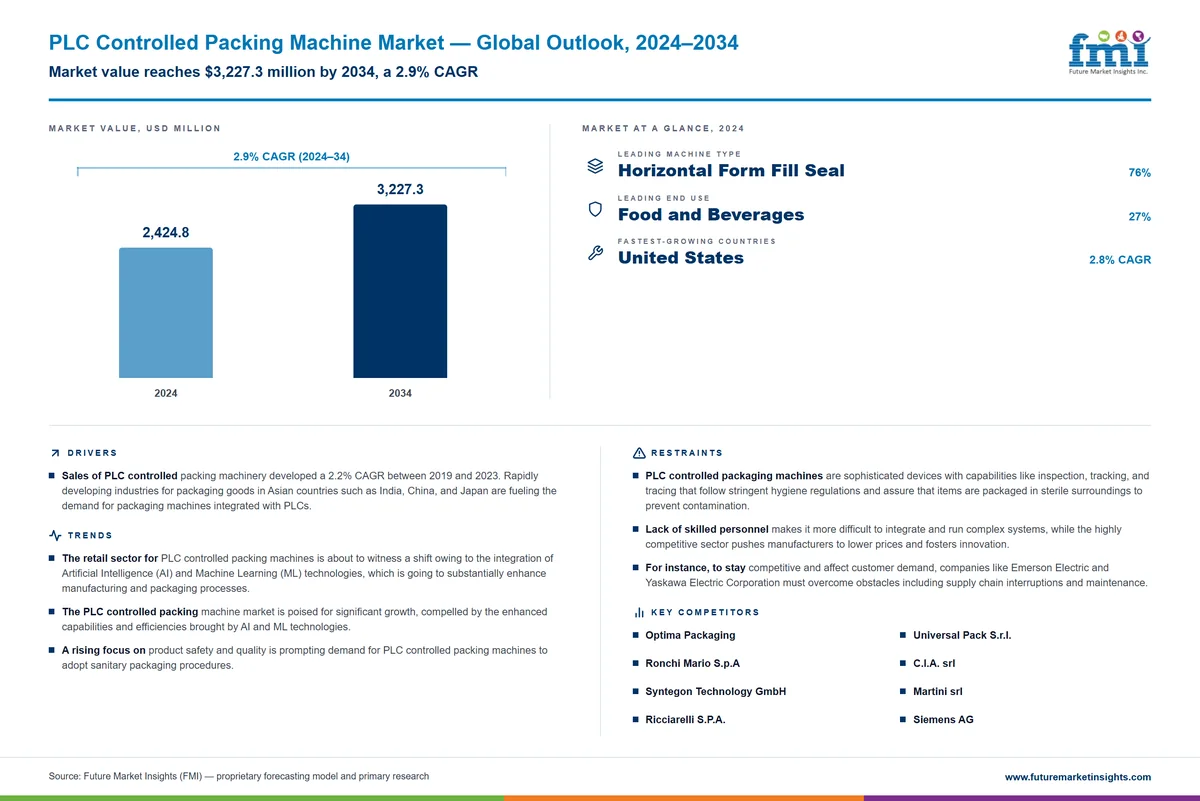The image size is (1200, 801).
Task: Click the retail sector trend paragraph
Action: click(307, 573)
